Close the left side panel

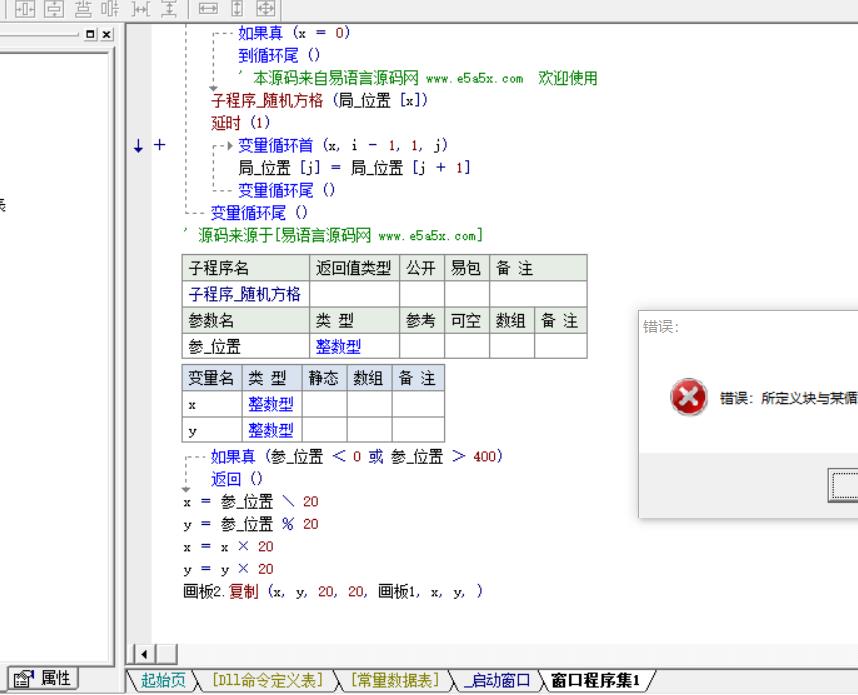107,34
